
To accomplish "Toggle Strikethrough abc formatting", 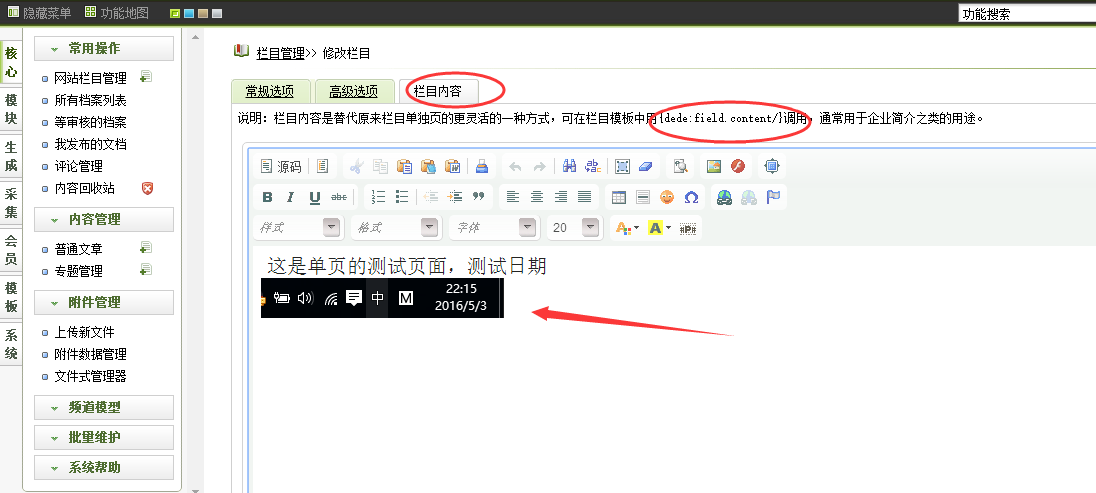I will click(339, 197).
